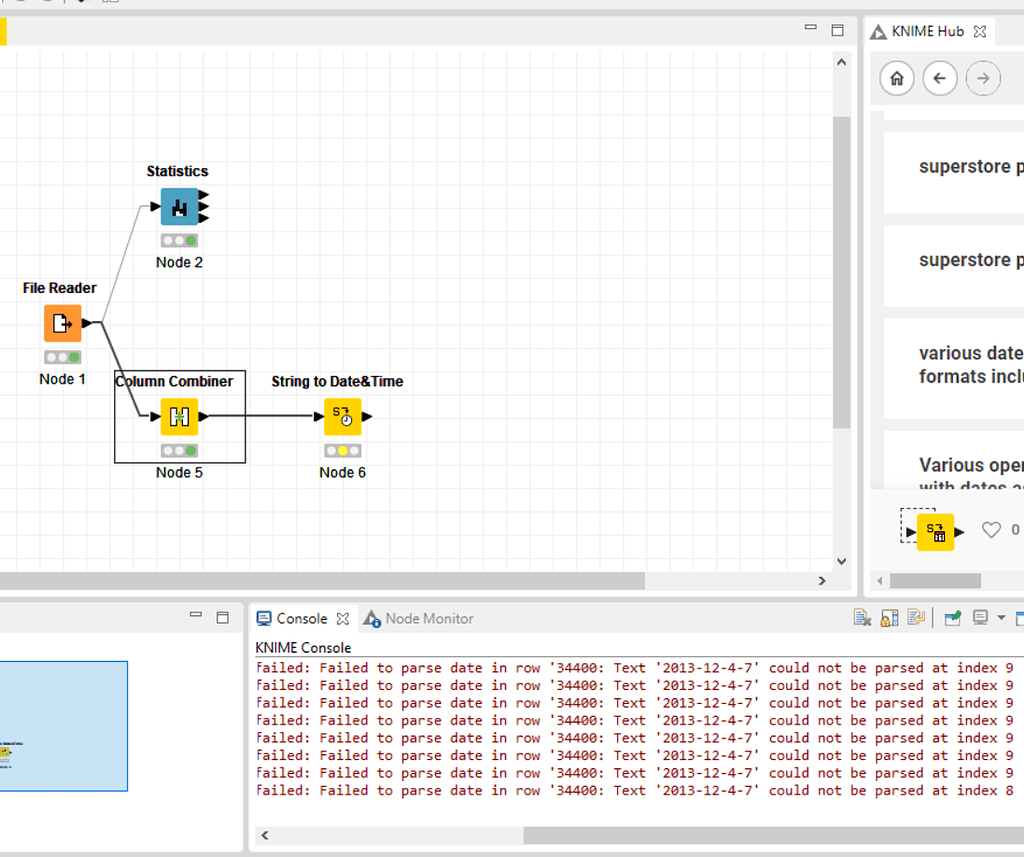Click Node 5 traffic light status

[x=180, y=451]
